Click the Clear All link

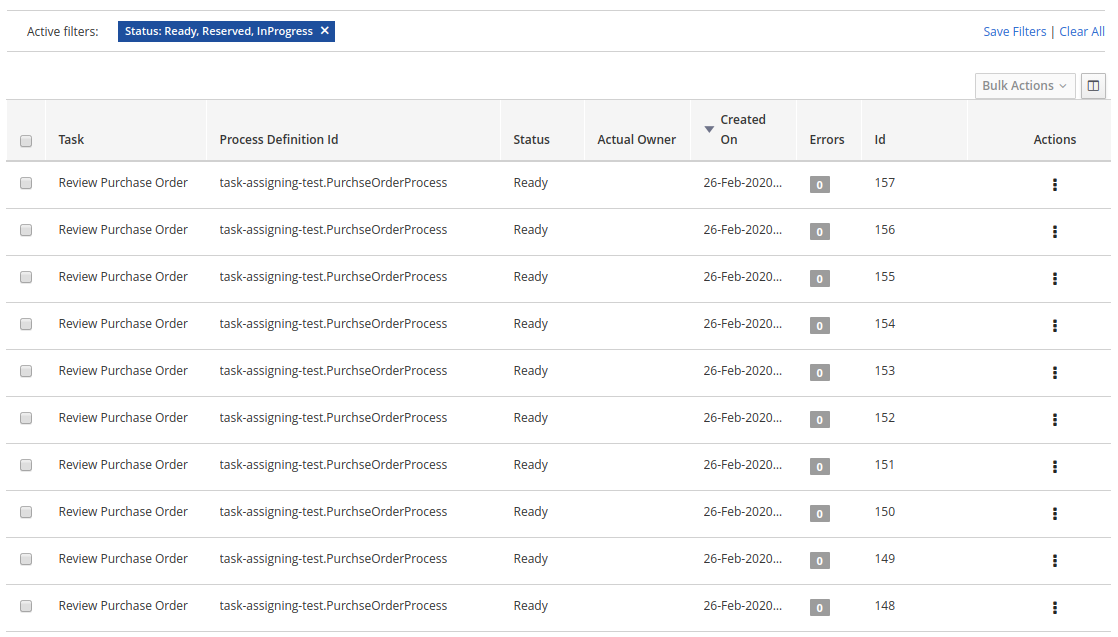(x=1082, y=32)
